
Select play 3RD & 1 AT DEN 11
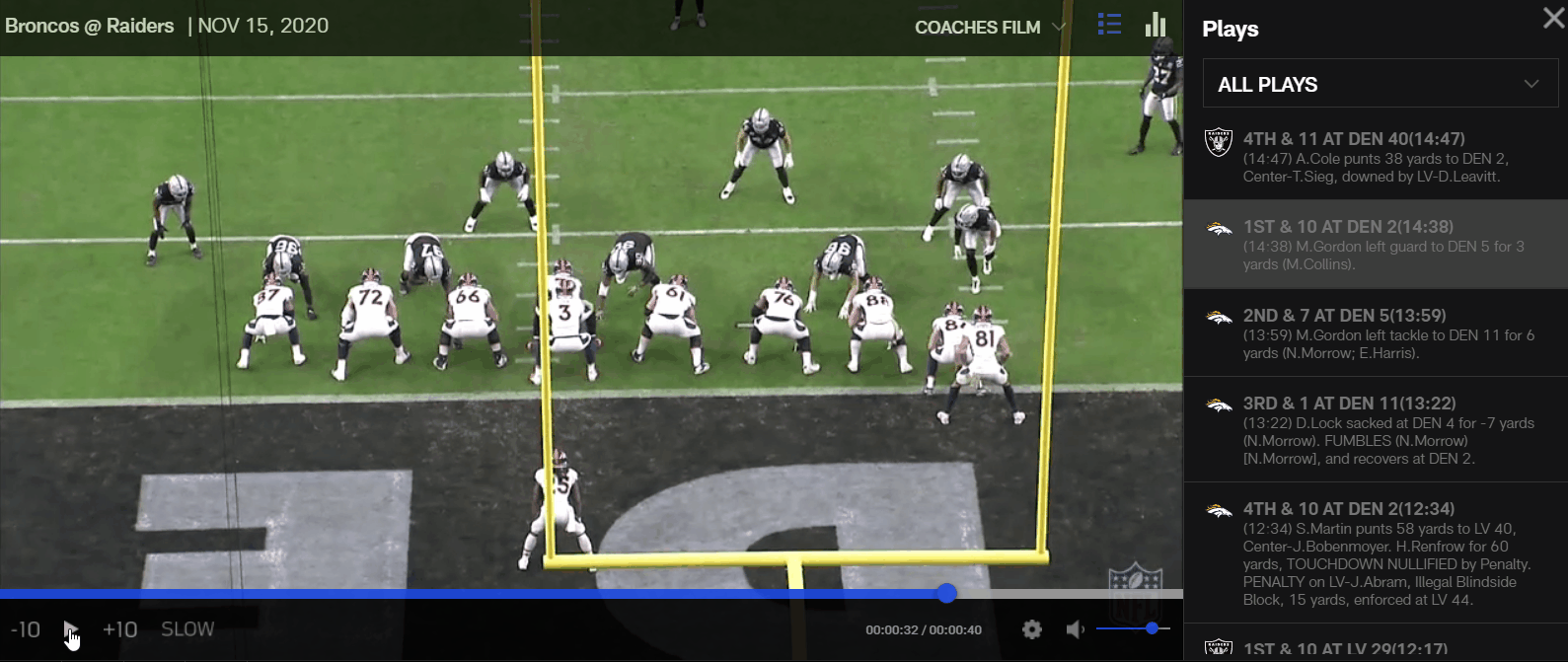pos(1376,430)
